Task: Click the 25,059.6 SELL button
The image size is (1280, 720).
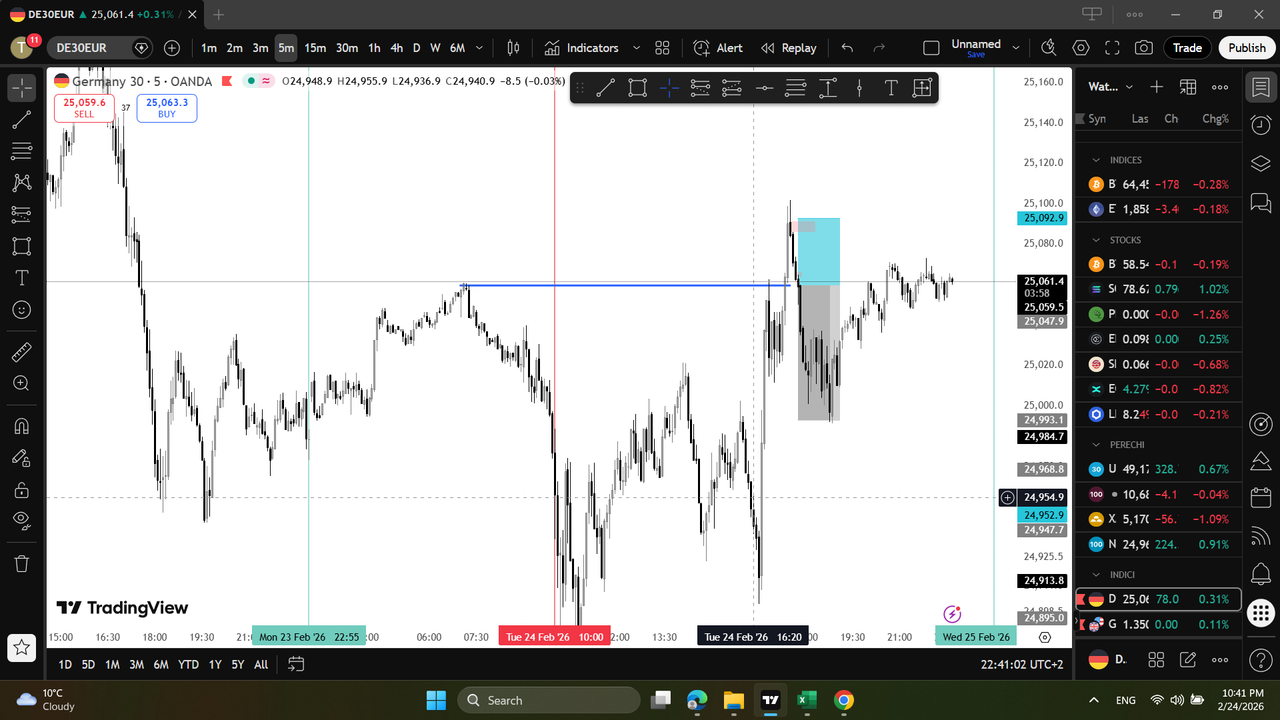Action: tap(84, 108)
